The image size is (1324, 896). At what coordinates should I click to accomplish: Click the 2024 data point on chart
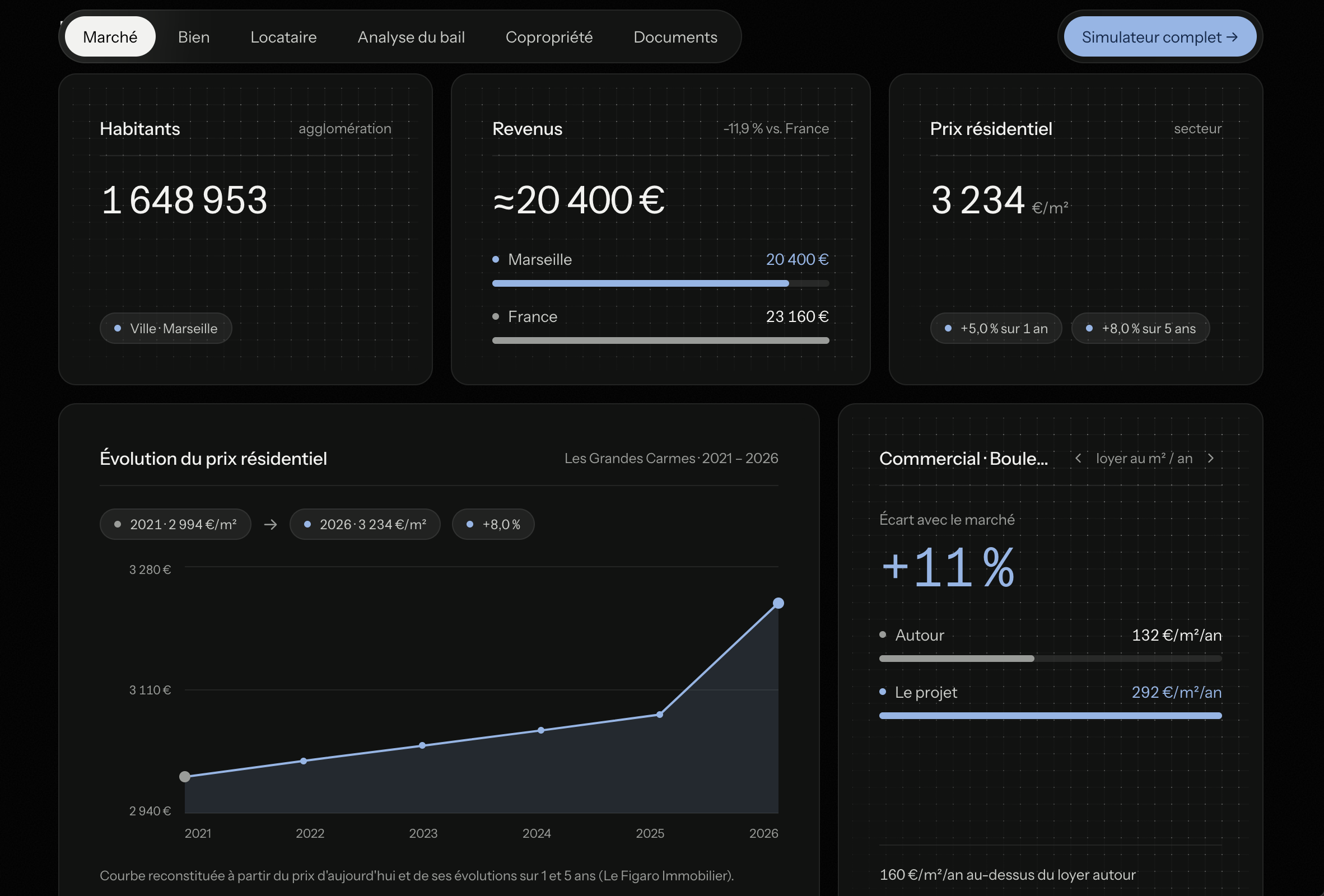[x=541, y=730]
